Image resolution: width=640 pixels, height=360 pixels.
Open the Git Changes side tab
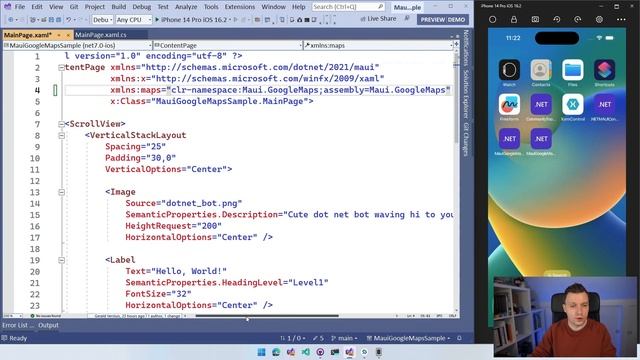pos(466,139)
